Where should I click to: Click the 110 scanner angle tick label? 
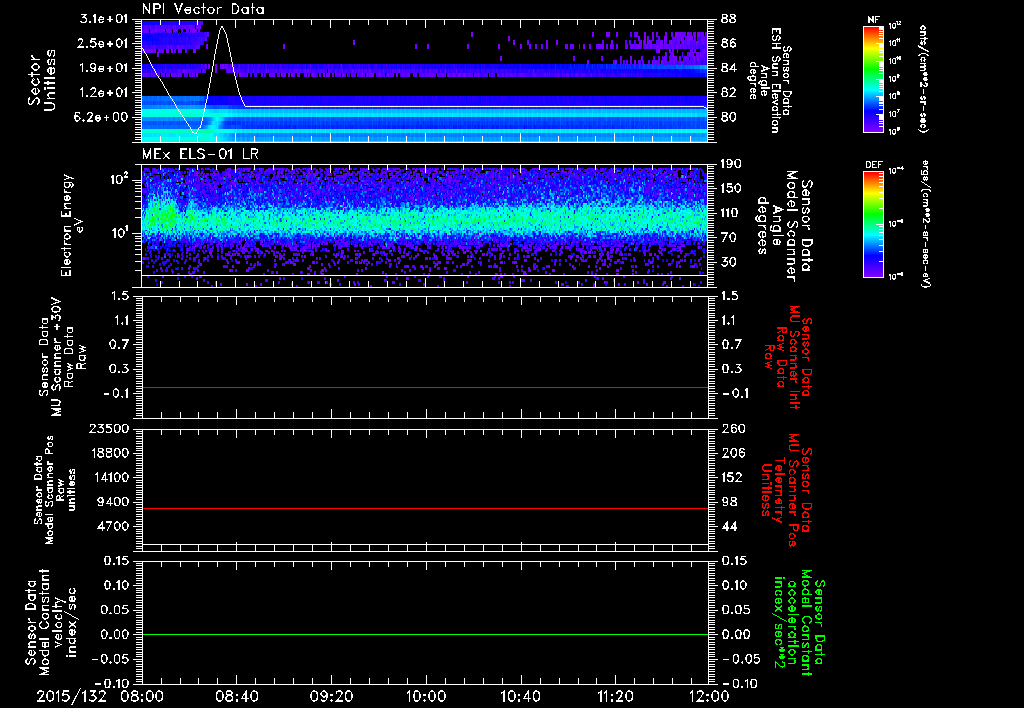[731, 213]
